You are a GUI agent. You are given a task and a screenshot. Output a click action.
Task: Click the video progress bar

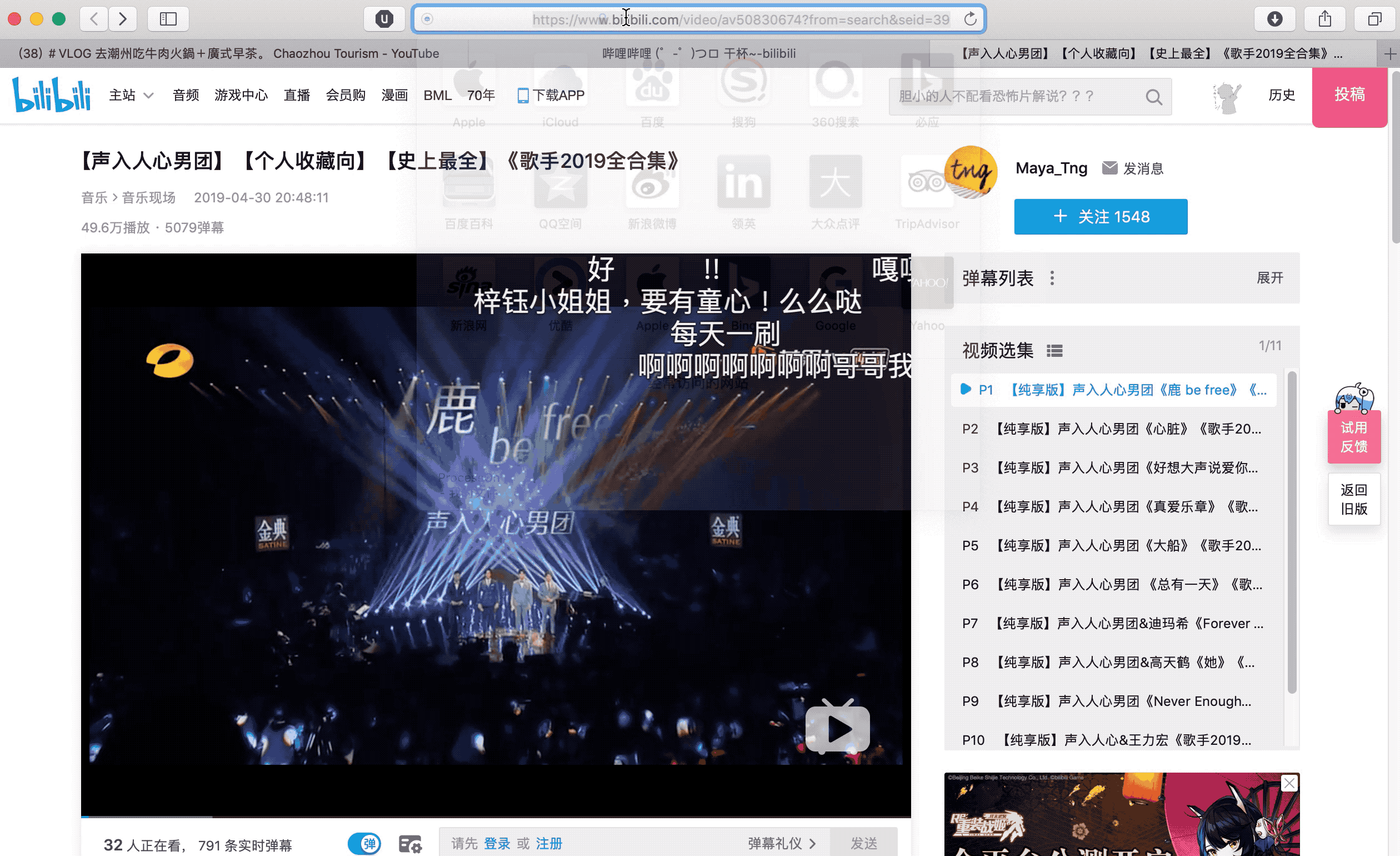click(x=496, y=817)
